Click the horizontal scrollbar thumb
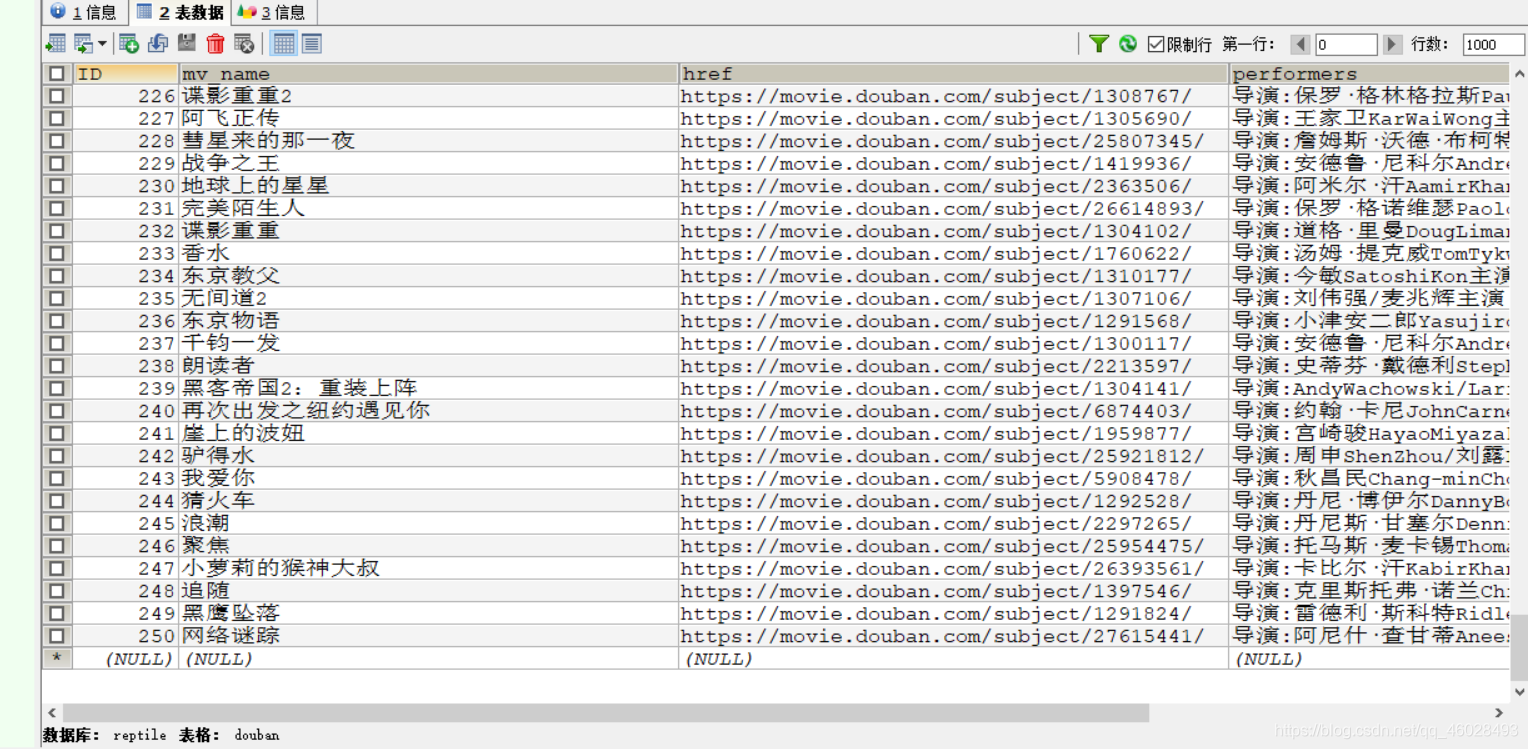This screenshot has height=749, width=1528. pos(606,713)
